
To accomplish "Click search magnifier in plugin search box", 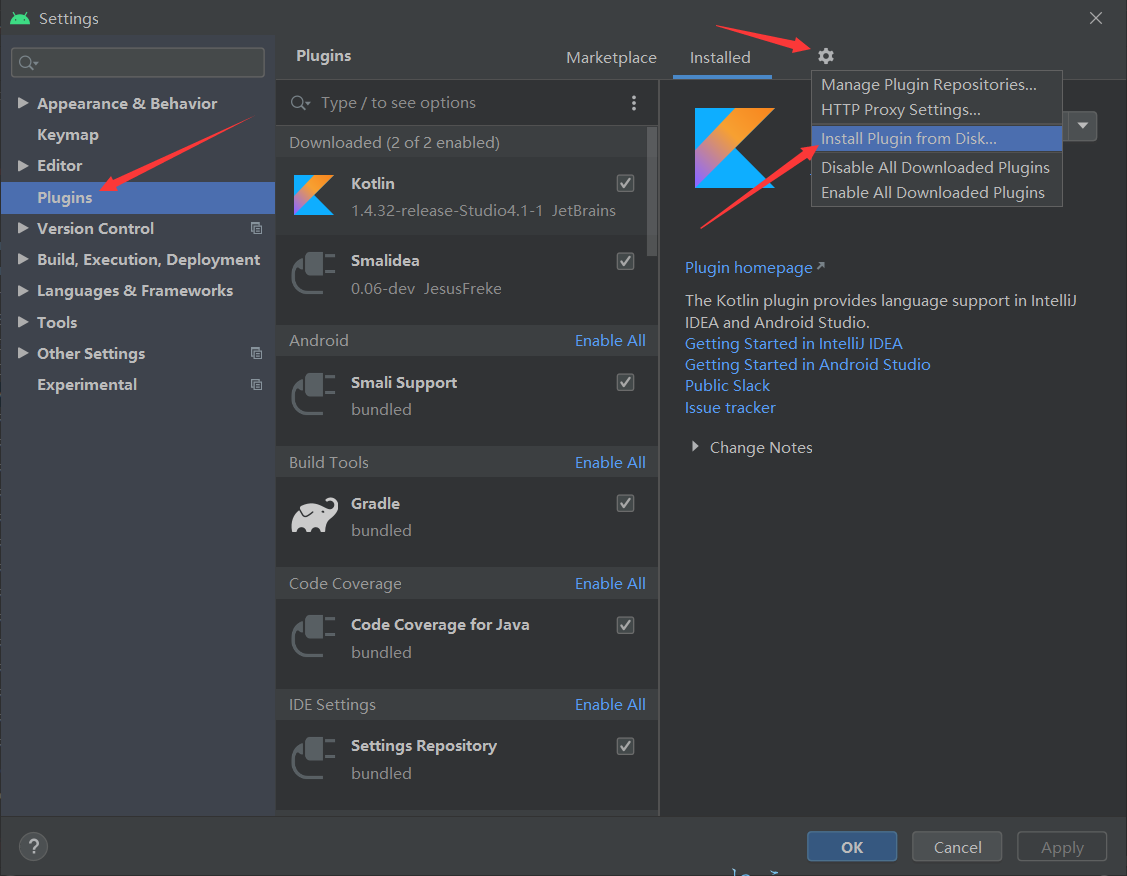I will [x=300, y=103].
